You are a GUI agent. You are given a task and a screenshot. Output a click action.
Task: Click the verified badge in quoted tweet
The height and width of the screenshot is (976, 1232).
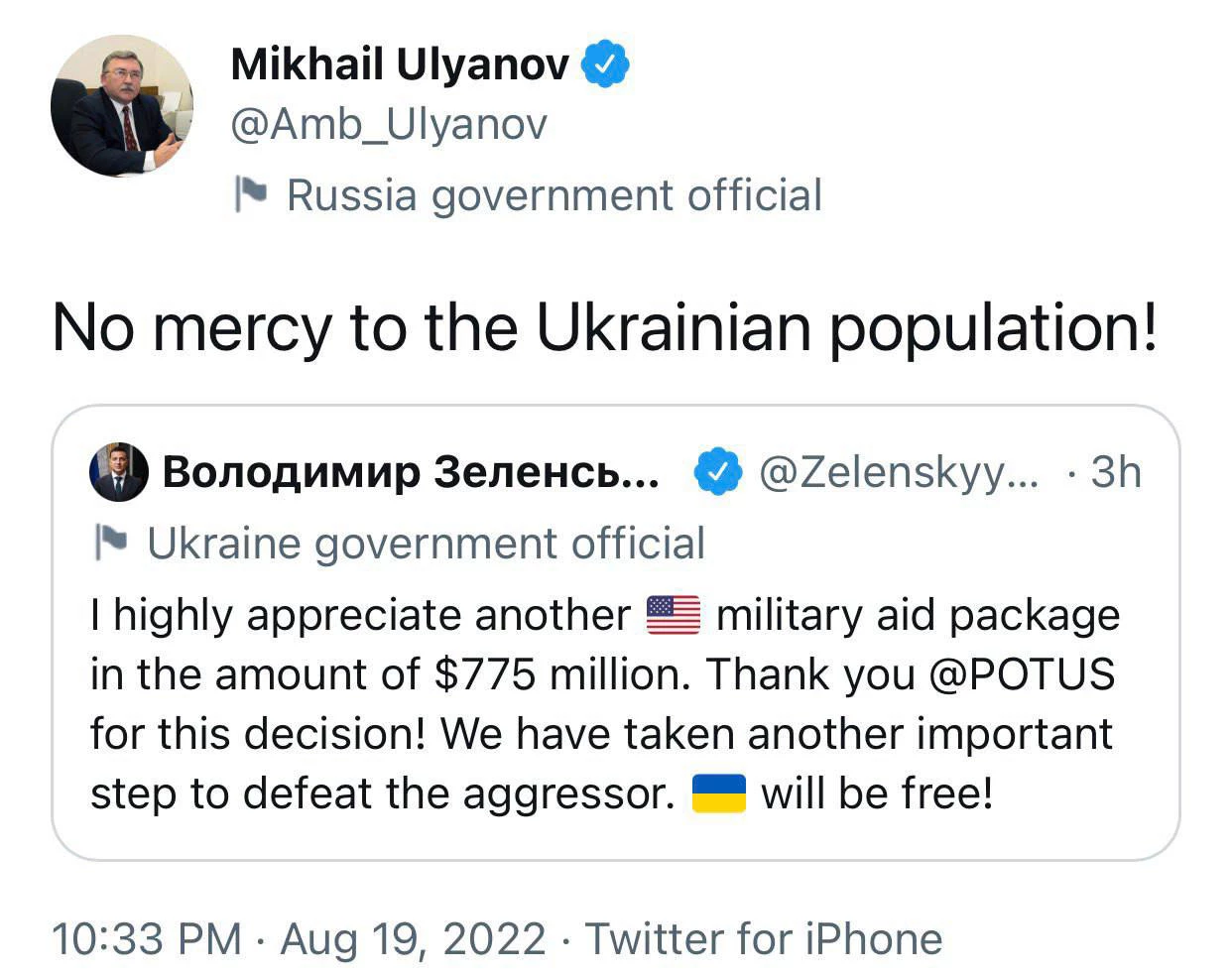pos(717,472)
